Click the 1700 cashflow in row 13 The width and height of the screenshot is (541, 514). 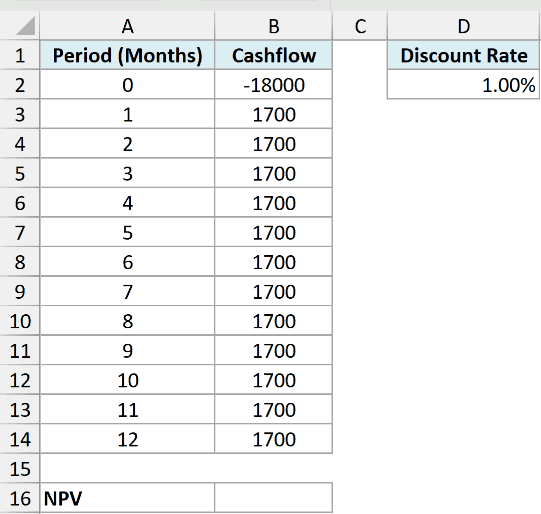click(x=274, y=410)
